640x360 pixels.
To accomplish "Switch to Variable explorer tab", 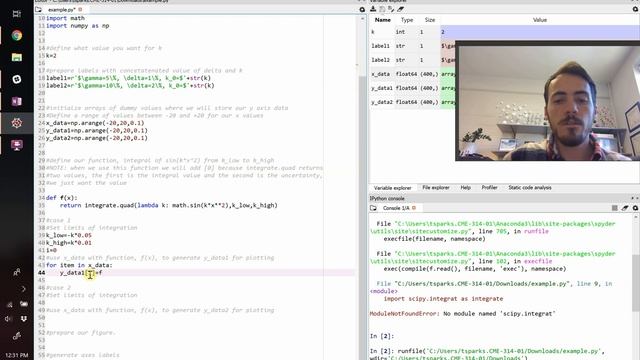I will 392,188.
